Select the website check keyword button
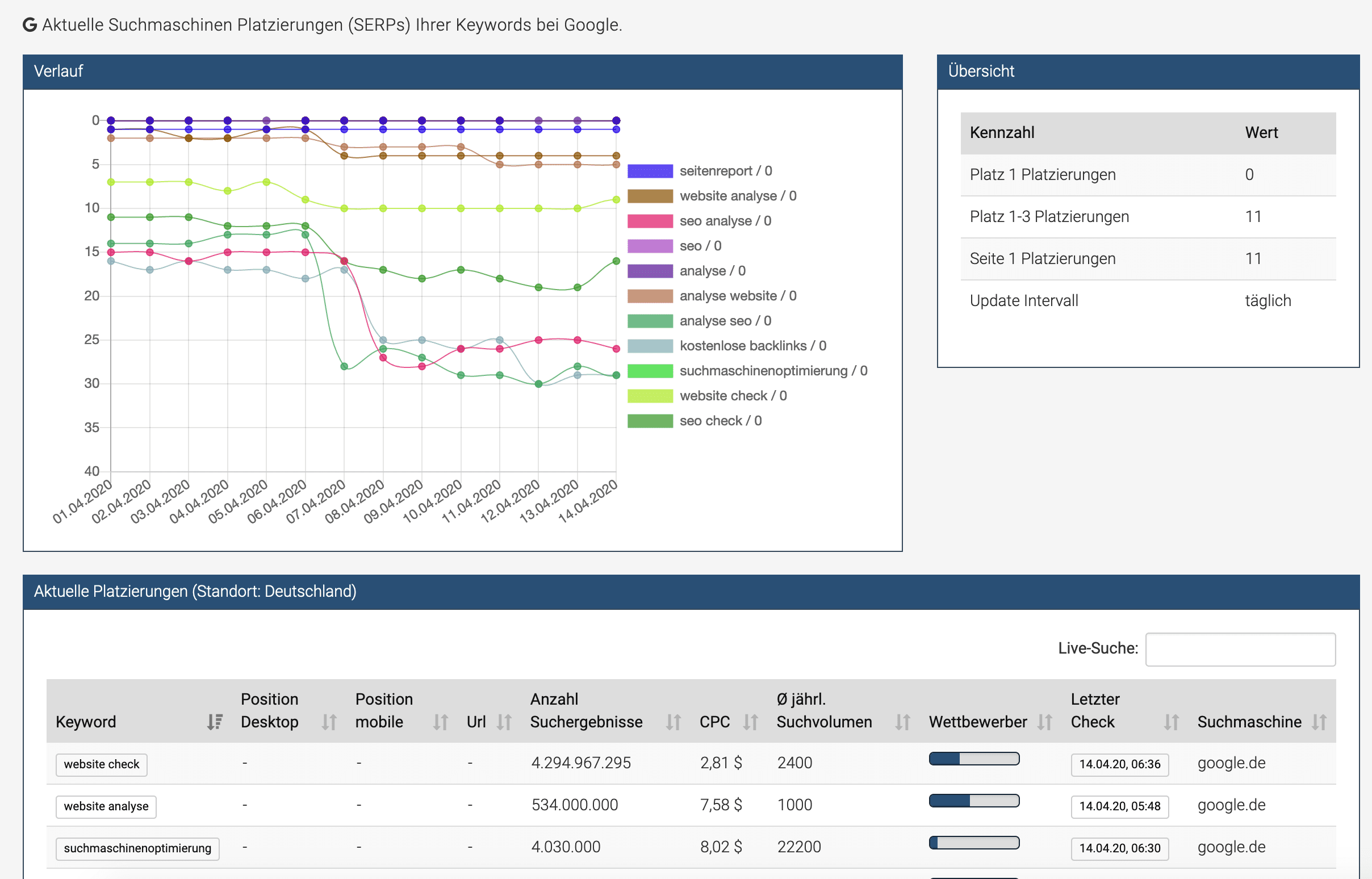 pyautogui.click(x=101, y=764)
